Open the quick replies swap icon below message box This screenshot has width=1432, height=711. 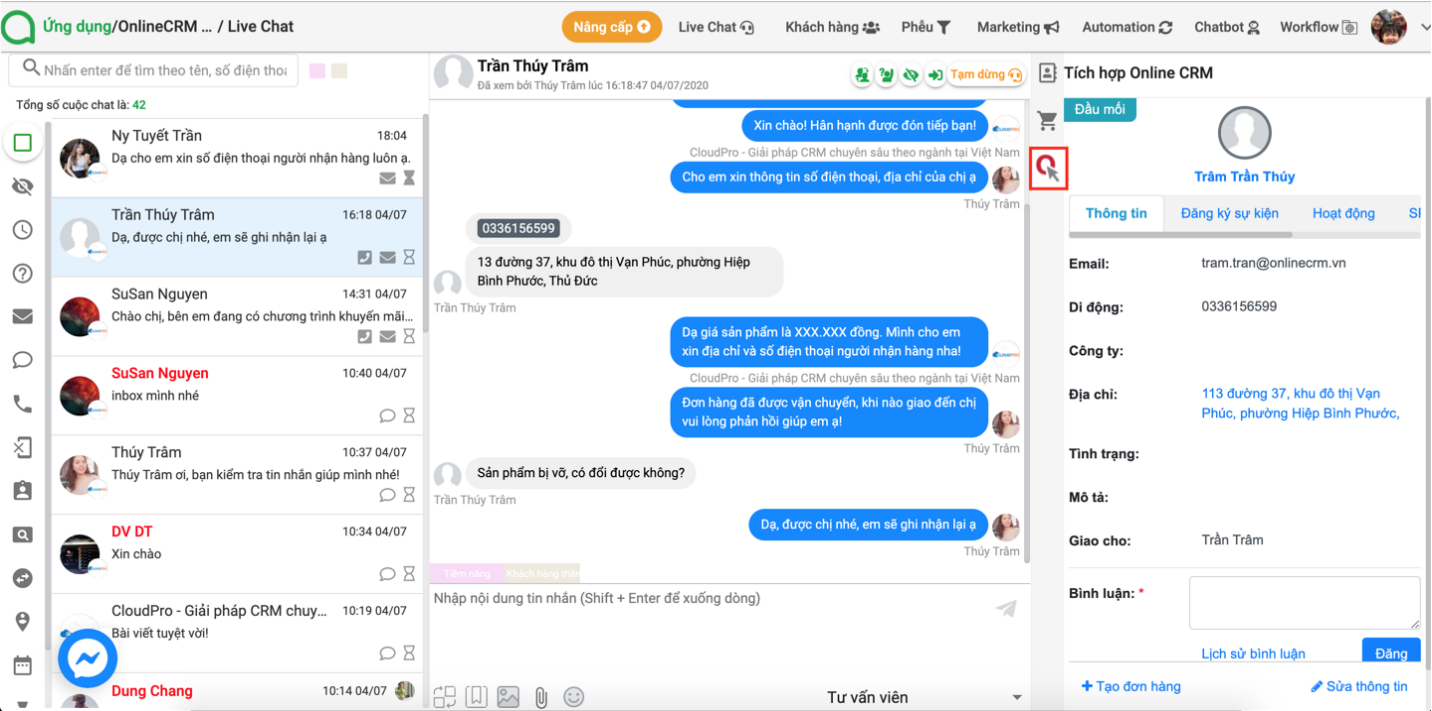[445, 697]
